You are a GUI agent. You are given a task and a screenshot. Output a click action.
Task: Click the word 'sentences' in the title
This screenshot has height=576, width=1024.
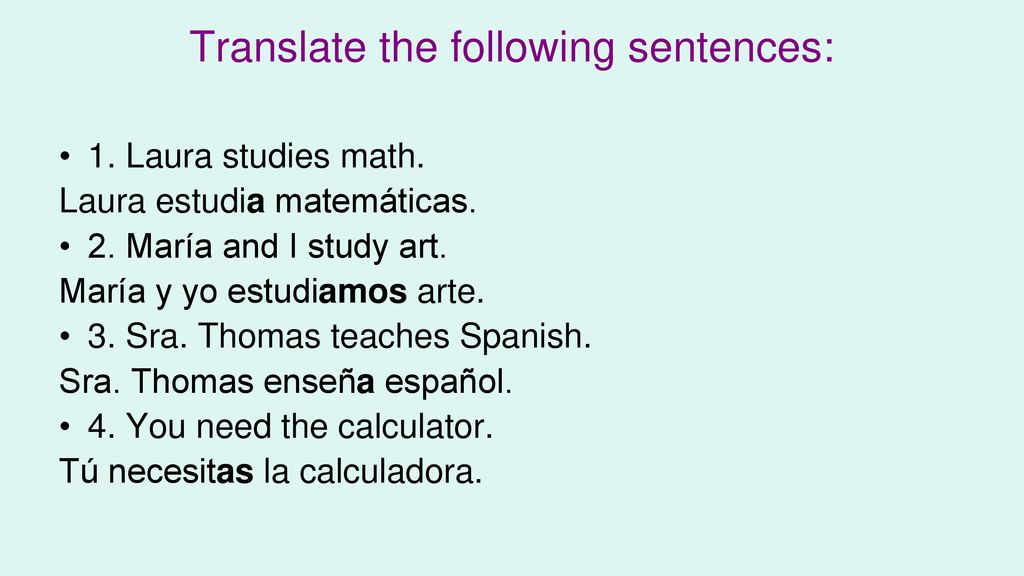click(x=726, y=48)
